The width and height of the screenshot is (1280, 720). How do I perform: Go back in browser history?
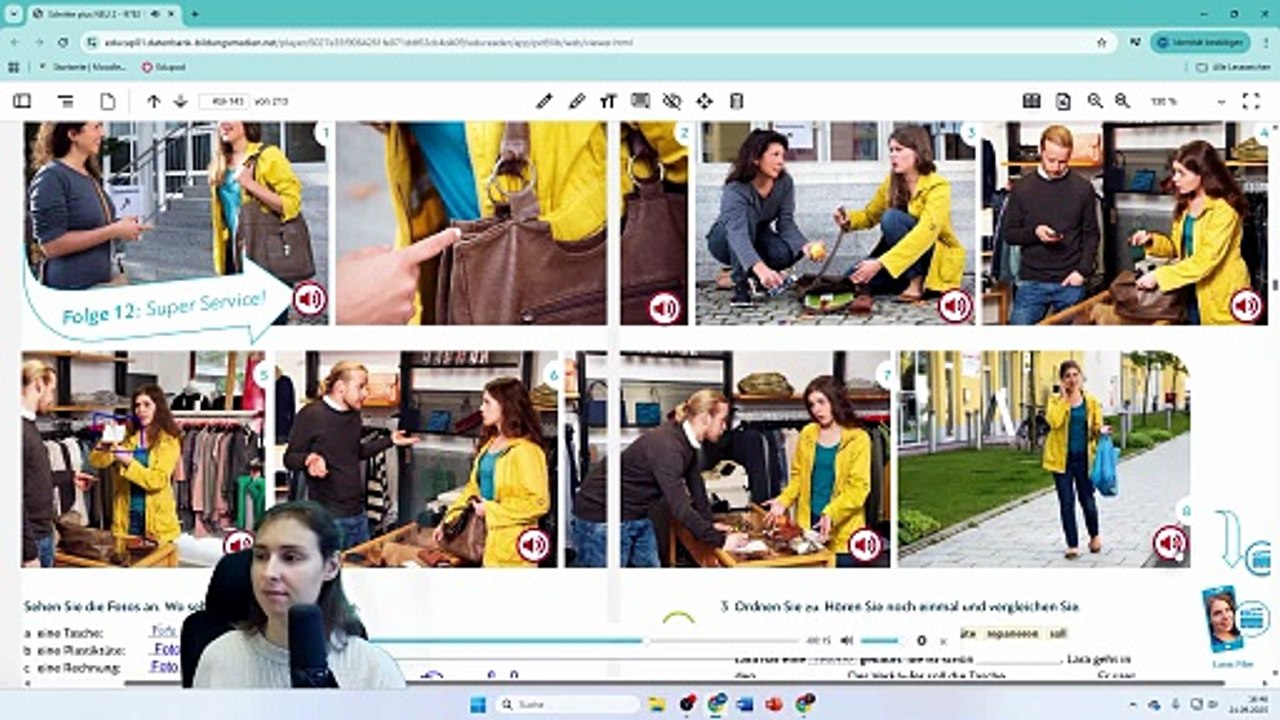pos(14,43)
